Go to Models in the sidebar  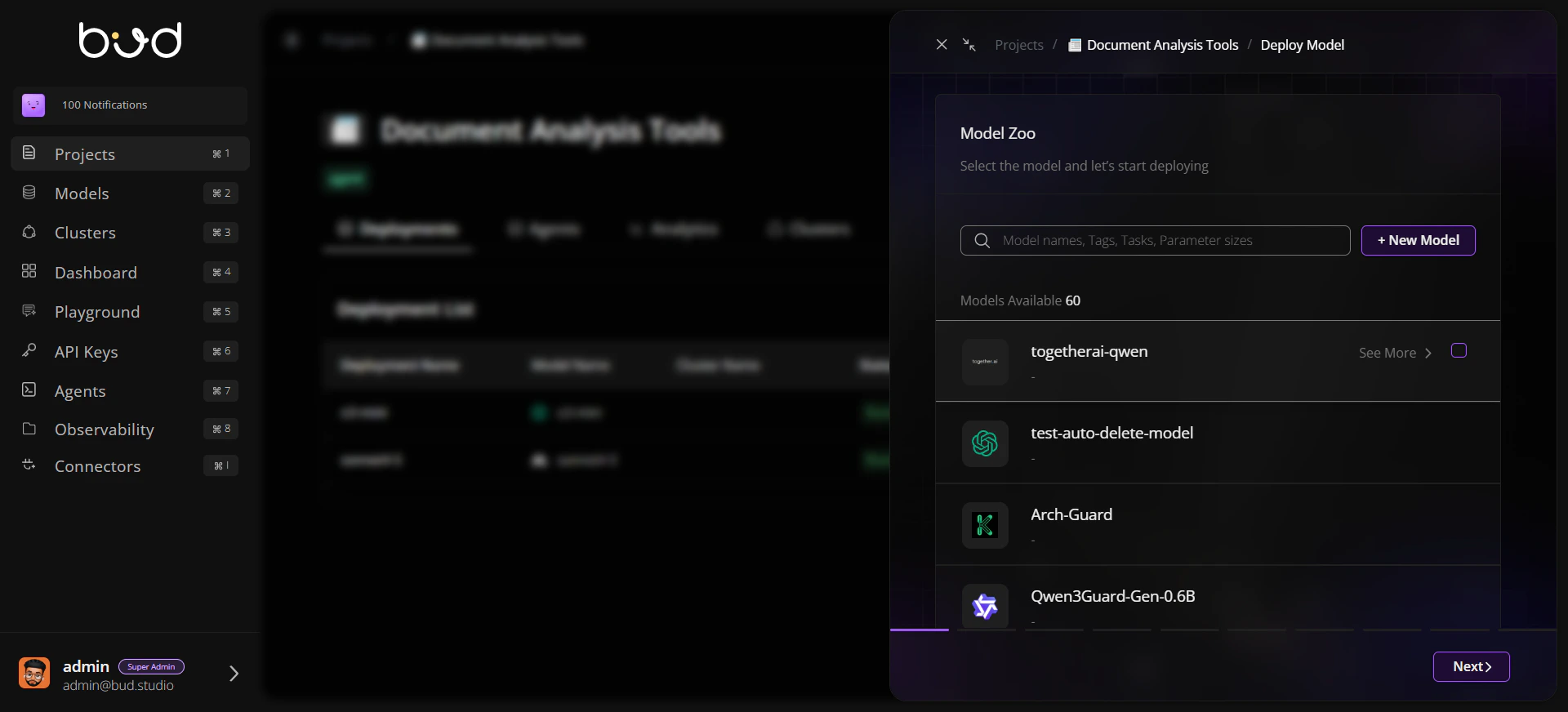coord(131,193)
